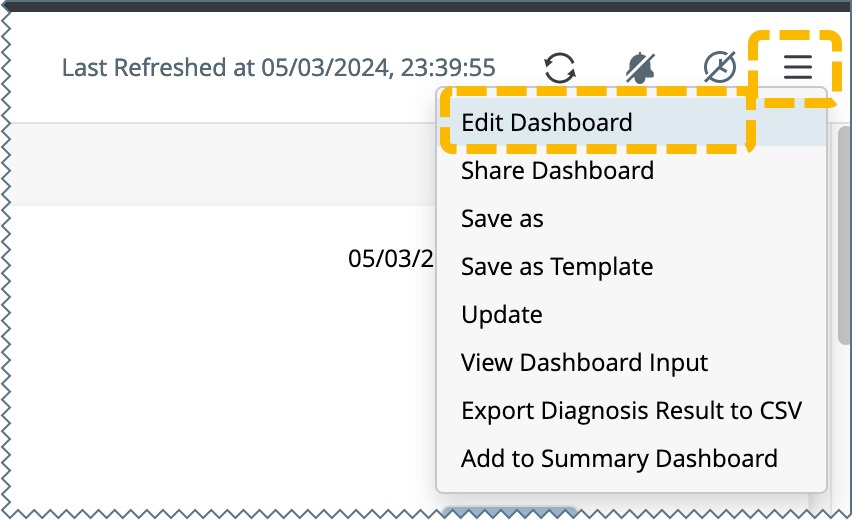Image resolution: width=852 pixels, height=520 pixels.
Task: Toggle the muted notification bell icon
Action: (640, 68)
